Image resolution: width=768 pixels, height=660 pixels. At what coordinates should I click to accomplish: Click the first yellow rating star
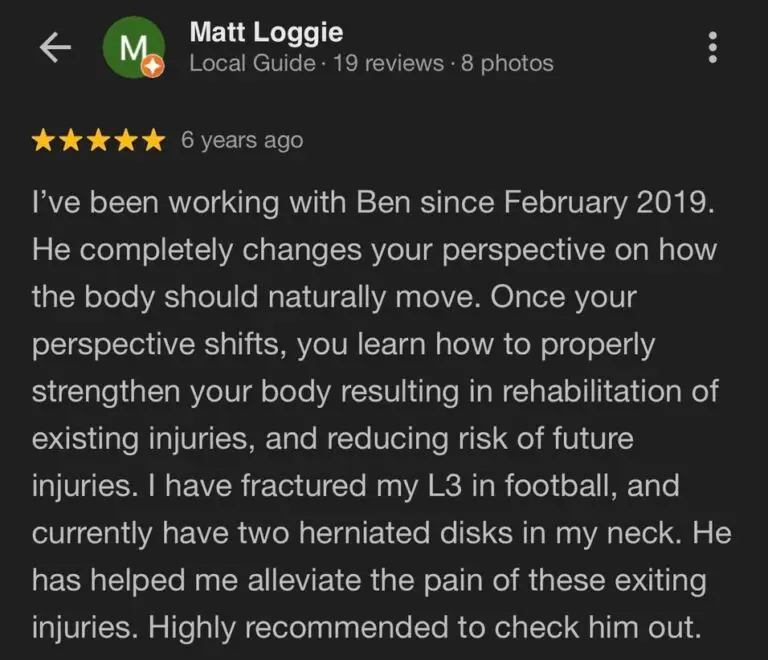pos(45,141)
